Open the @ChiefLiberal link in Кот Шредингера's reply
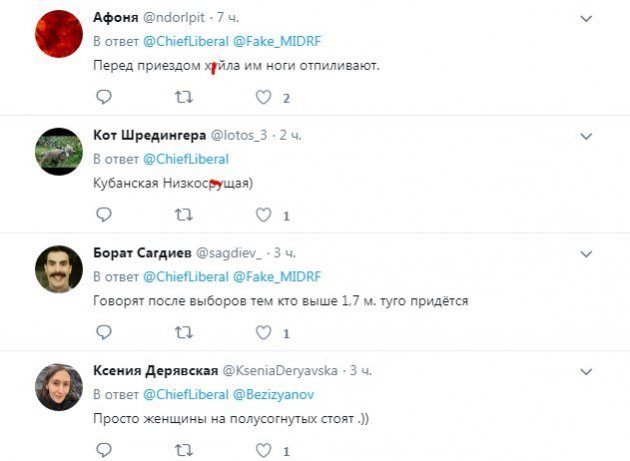This screenshot has height=461, width=630. coord(186,159)
